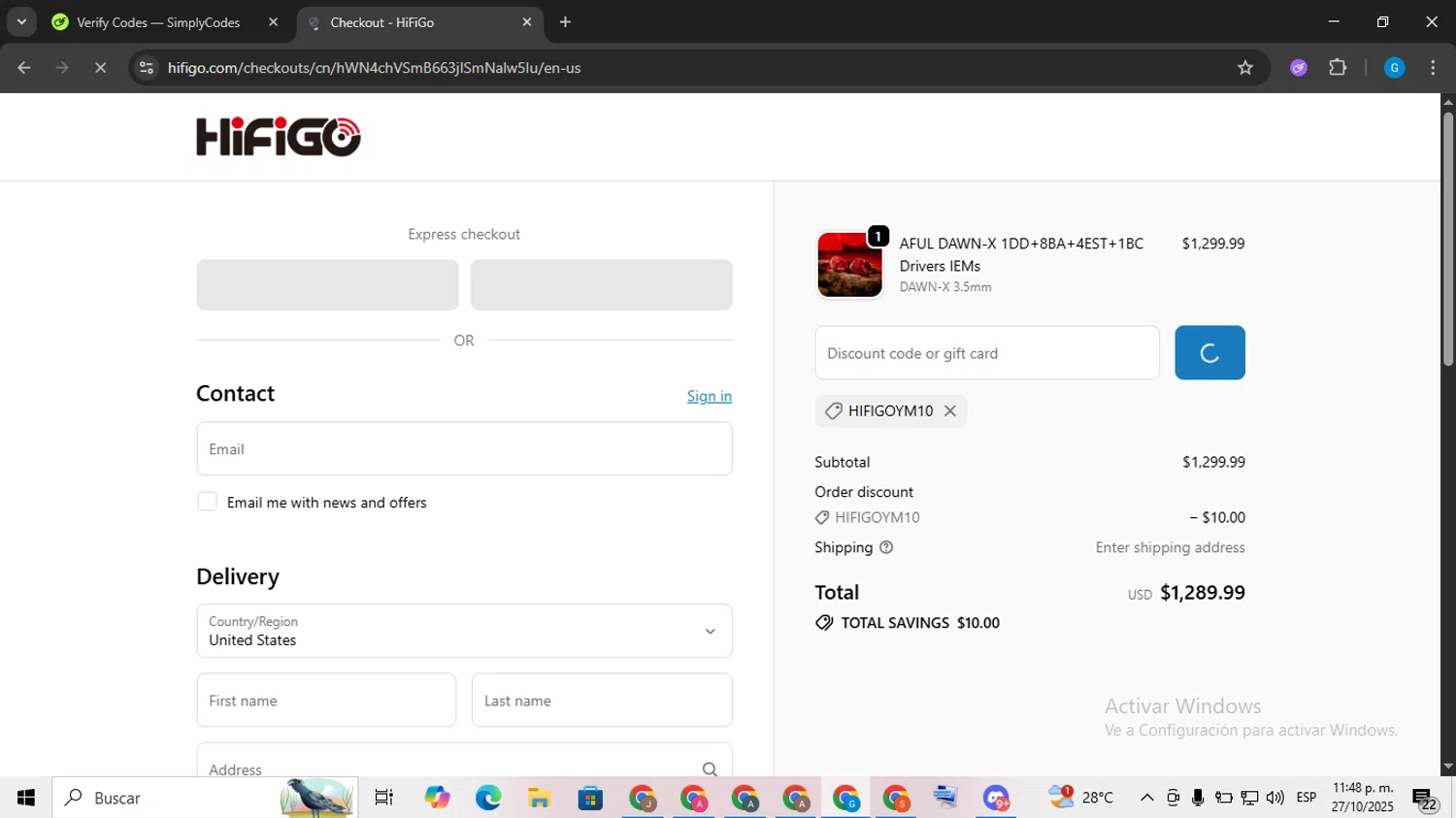
Task: Open the purple SimplyCodes extension icon
Action: (1299, 68)
